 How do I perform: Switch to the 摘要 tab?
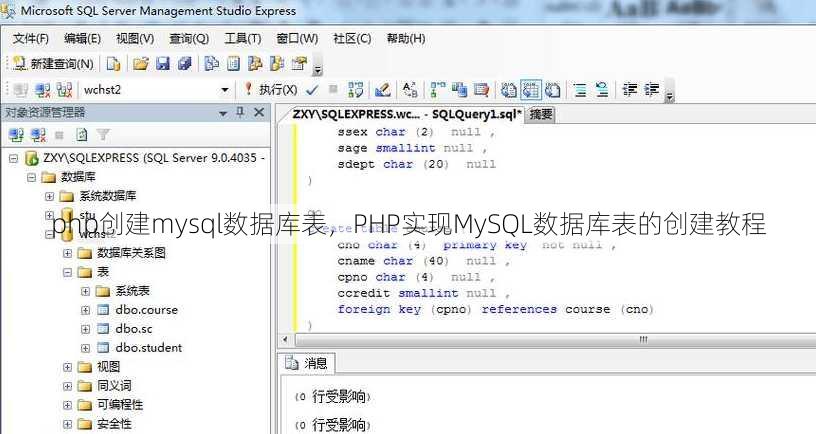(541, 114)
